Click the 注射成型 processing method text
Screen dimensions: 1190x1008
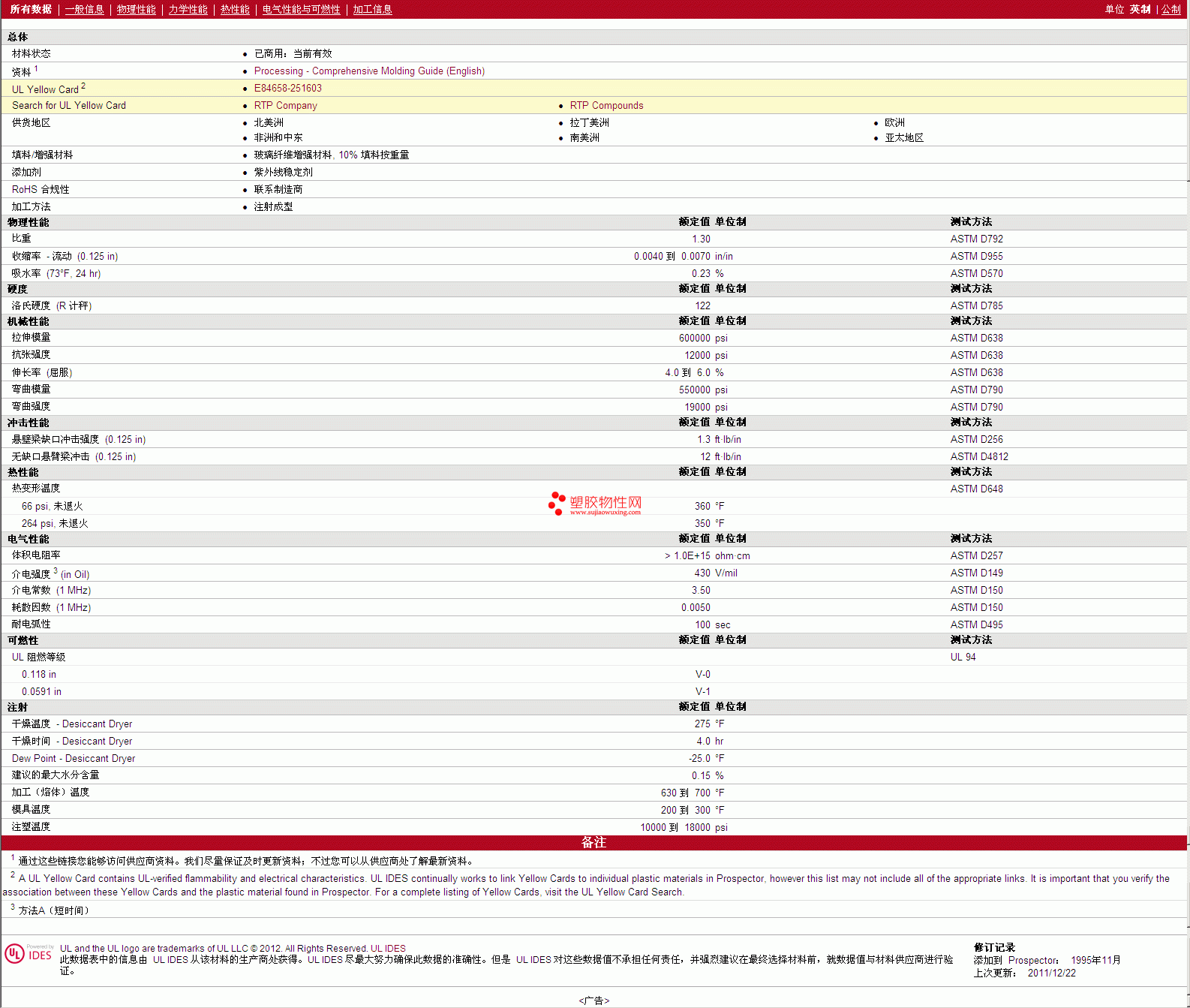click(273, 206)
